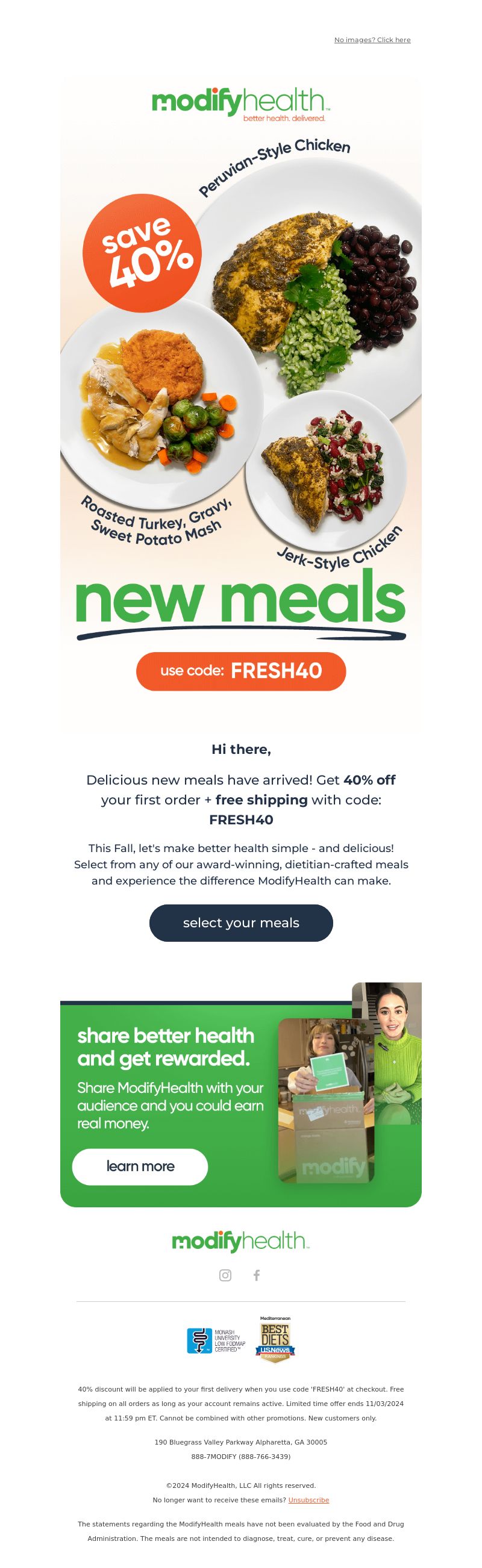Click the Roasted Turkey plate image

tap(161, 402)
